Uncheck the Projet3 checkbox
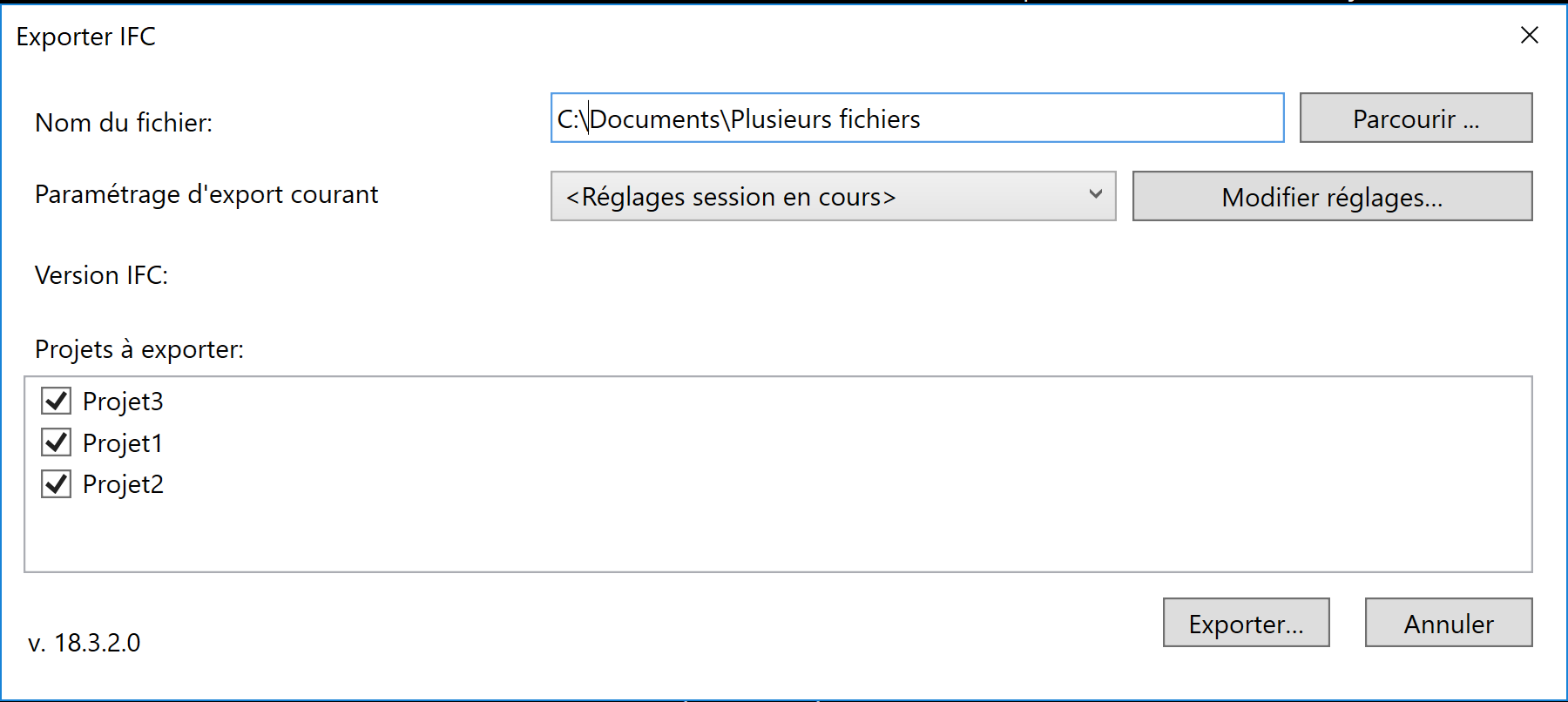Image resolution: width=1568 pixels, height=702 pixels. pyautogui.click(x=57, y=401)
